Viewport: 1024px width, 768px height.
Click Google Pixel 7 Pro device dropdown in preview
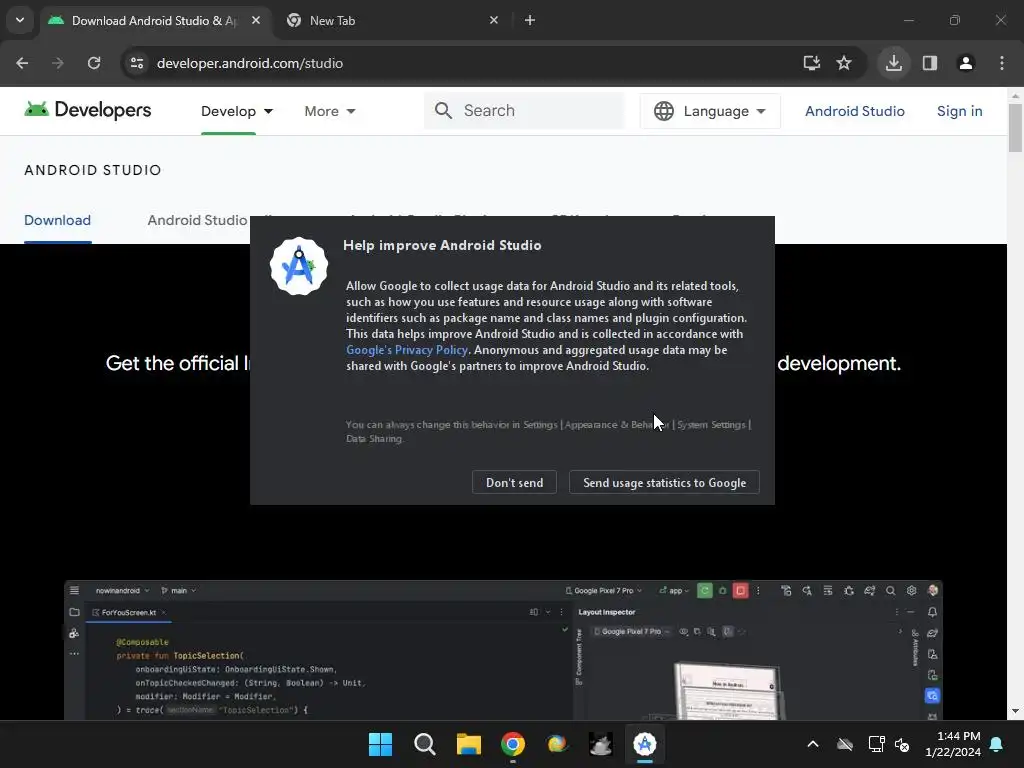603,590
